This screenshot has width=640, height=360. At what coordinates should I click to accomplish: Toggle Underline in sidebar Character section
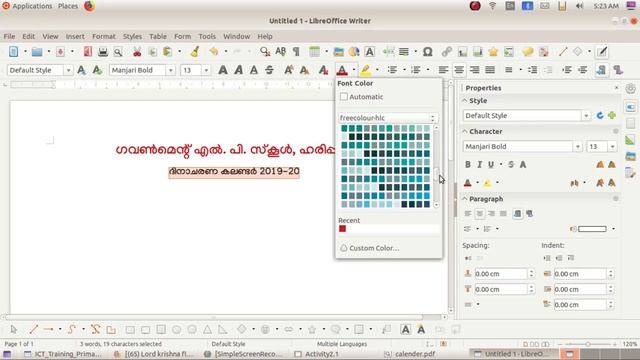[x=491, y=164]
